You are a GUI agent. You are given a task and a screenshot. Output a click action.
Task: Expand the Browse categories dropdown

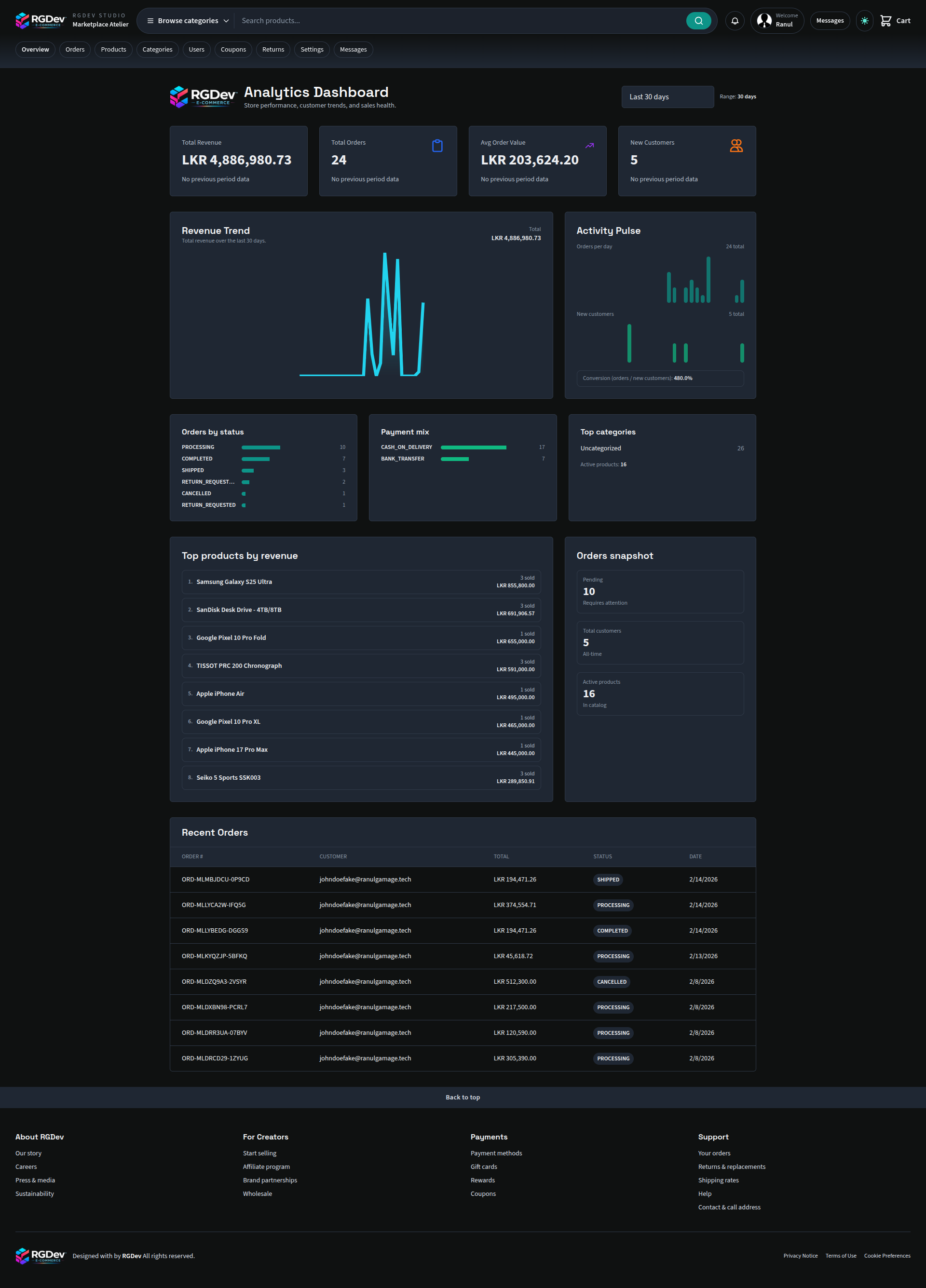188,20
